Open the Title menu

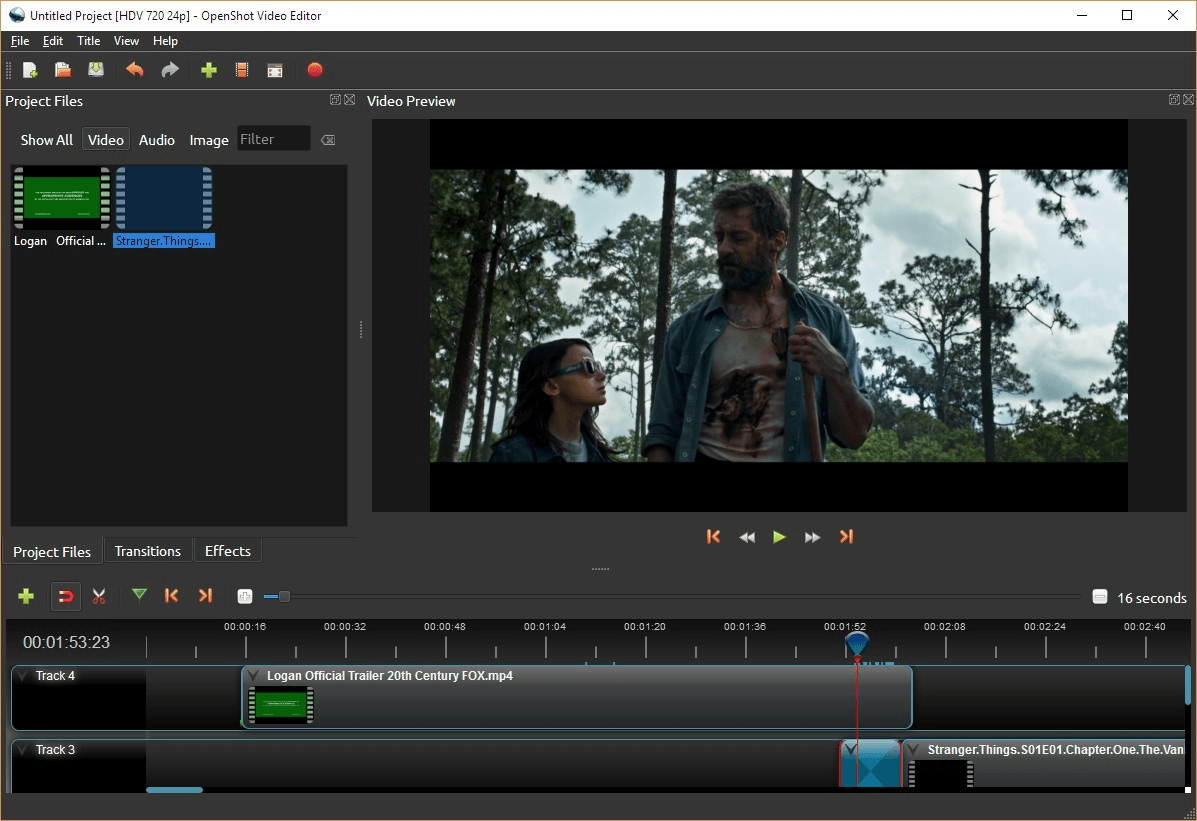coord(88,41)
